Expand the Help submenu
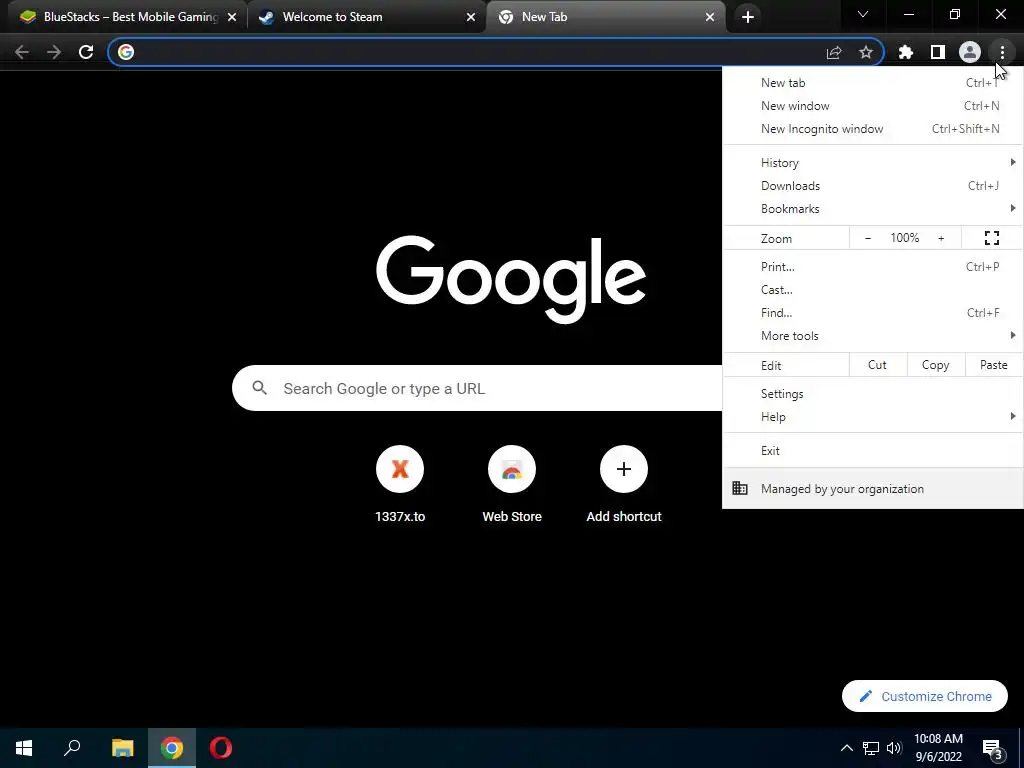The image size is (1024, 768). (872, 417)
